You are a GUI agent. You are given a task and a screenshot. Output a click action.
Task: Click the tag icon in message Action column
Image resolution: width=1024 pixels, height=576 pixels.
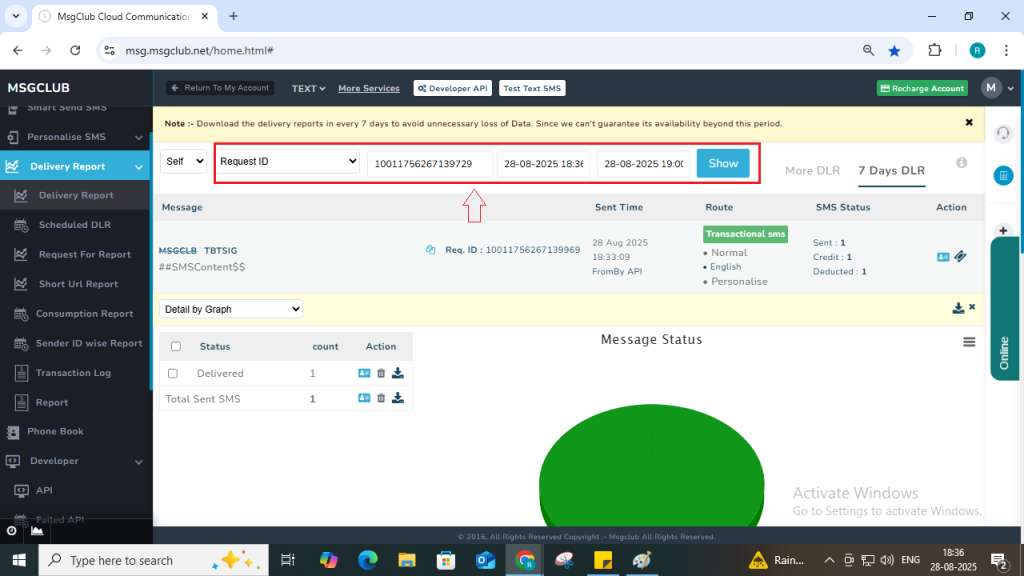point(960,257)
